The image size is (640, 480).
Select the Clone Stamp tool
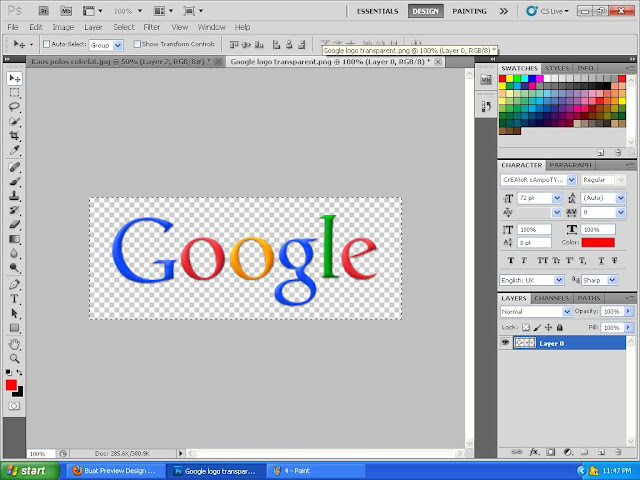click(x=14, y=196)
